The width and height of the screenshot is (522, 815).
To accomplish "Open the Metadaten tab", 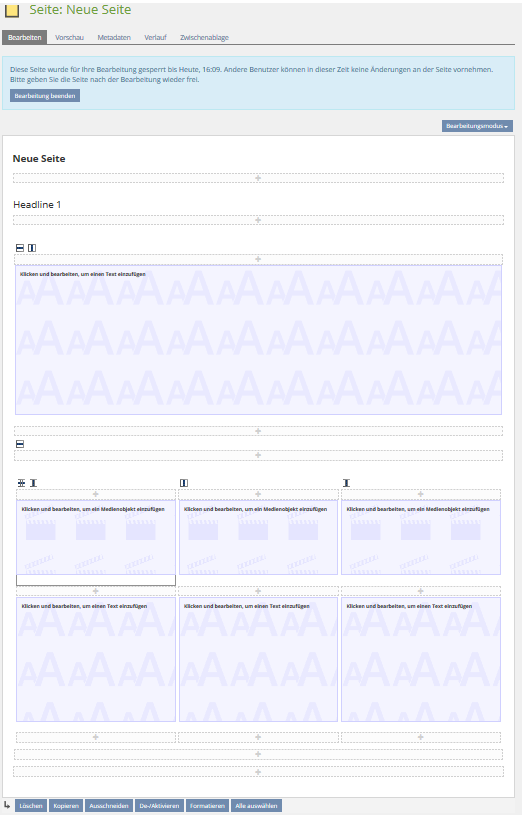I will [x=114, y=37].
